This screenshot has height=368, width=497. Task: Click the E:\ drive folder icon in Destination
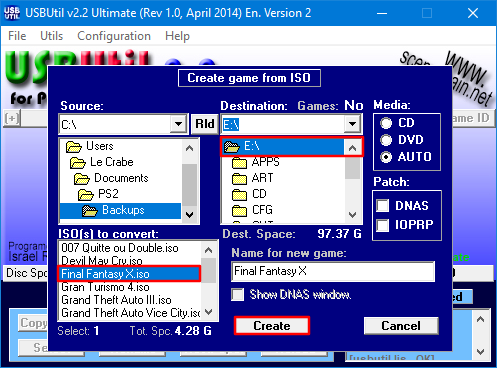(232, 146)
